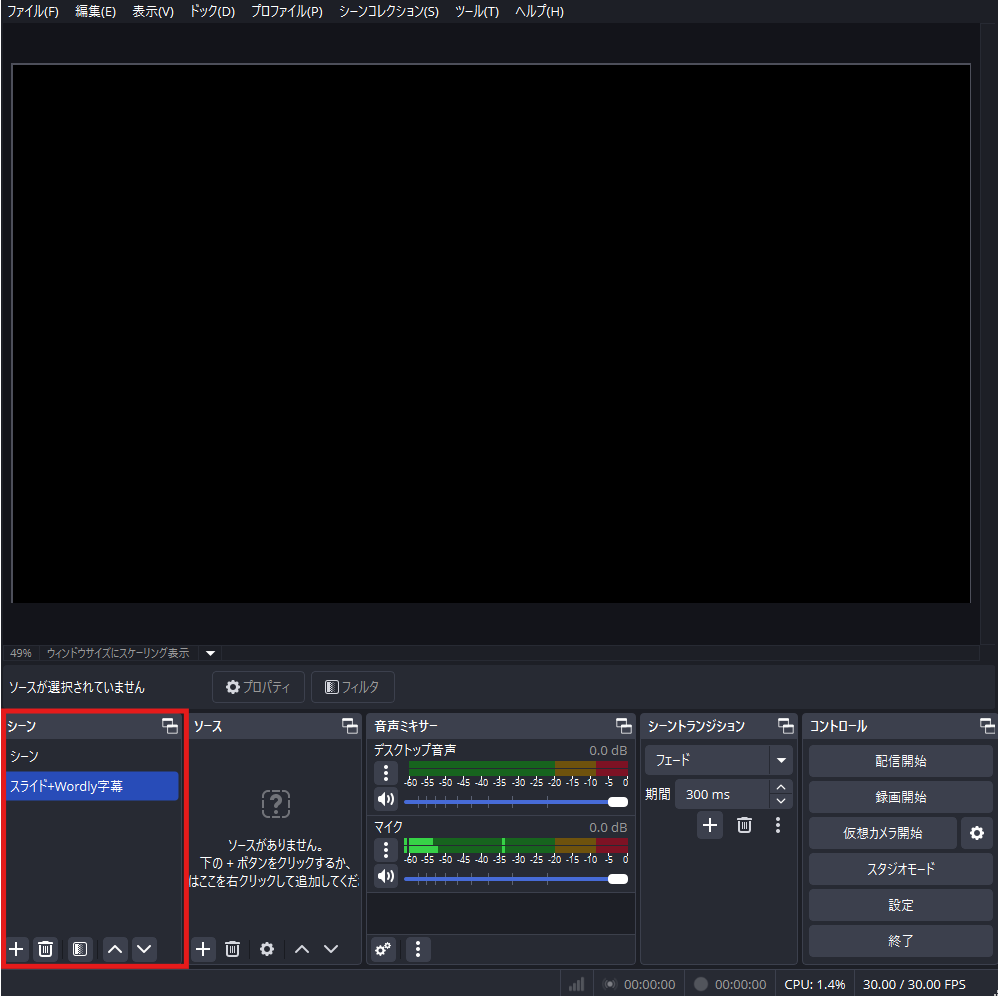Mute the デスクトップ音声 speaker
Screen dimensions: 998x996
(386, 800)
